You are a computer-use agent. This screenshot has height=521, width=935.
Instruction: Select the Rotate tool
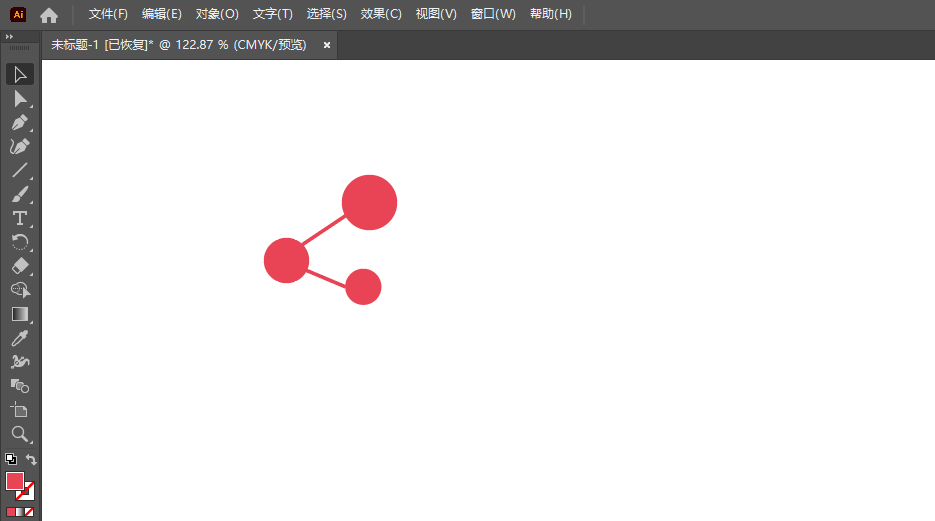20,242
